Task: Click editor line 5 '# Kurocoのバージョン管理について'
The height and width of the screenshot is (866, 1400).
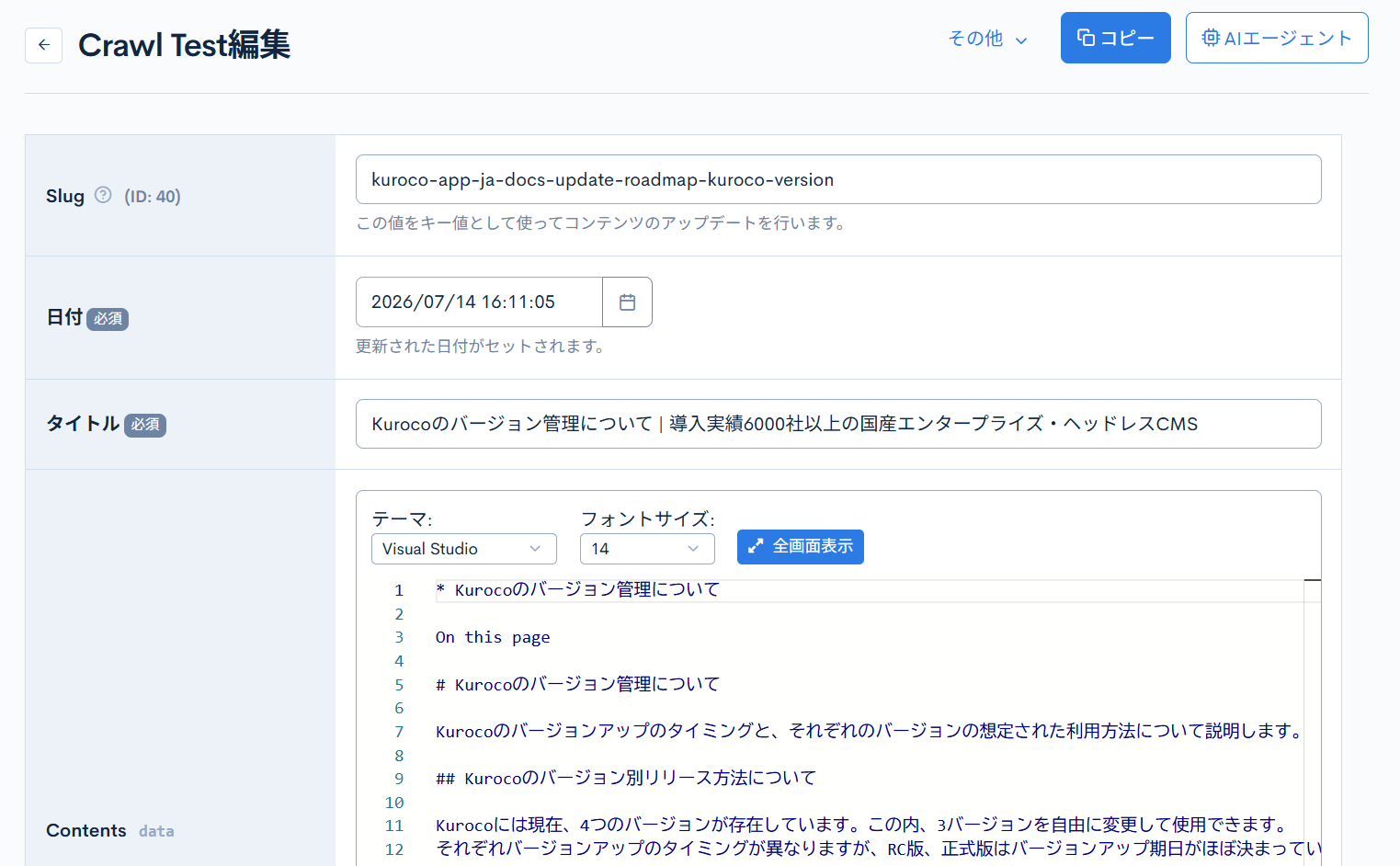Action: coord(577,684)
